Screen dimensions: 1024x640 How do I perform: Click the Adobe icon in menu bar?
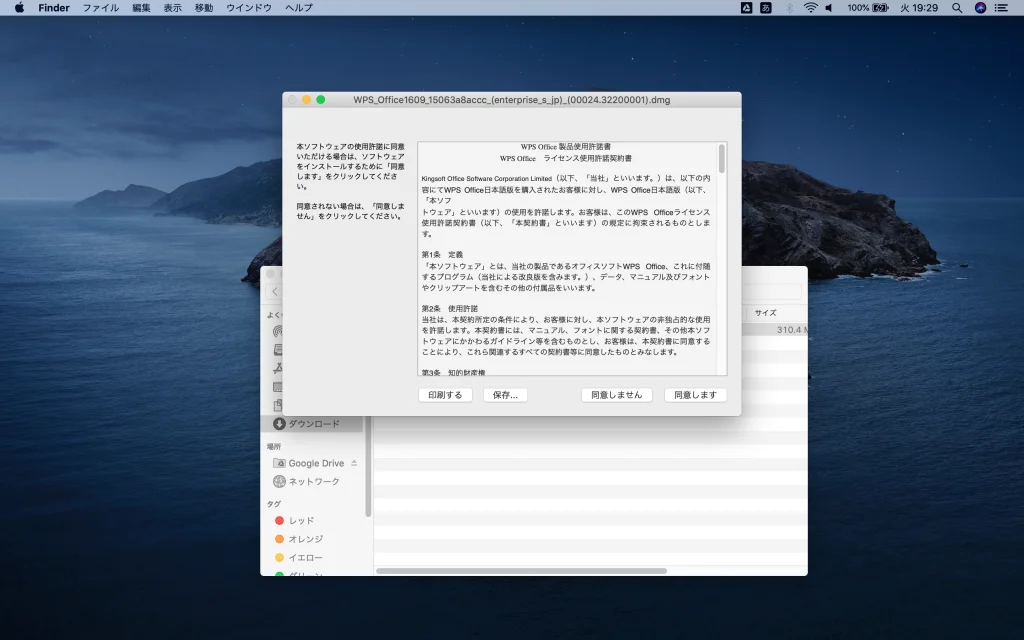click(746, 8)
